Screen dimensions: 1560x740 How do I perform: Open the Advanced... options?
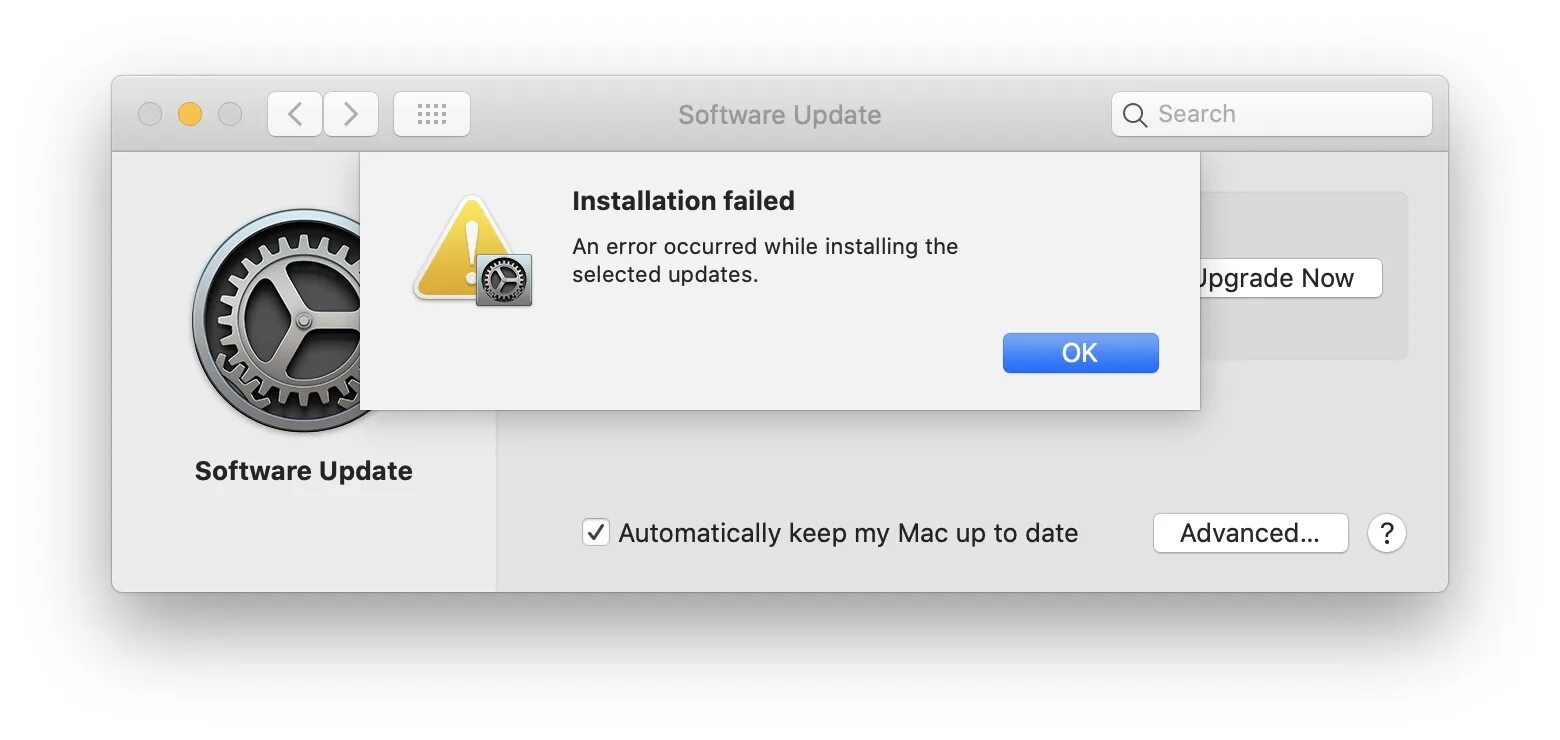(1250, 533)
